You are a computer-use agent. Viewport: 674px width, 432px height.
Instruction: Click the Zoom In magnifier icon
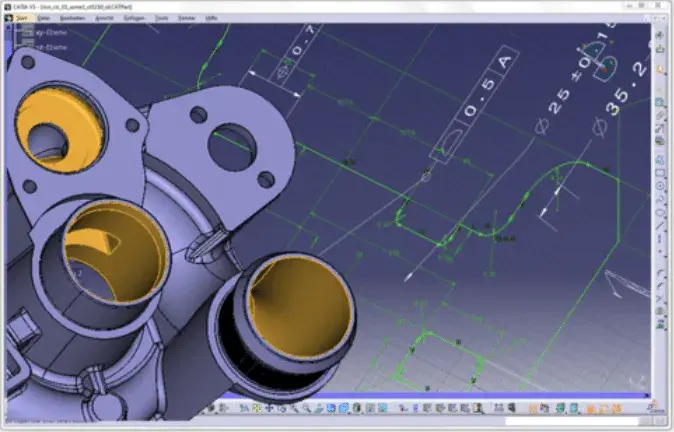tap(295, 408)
